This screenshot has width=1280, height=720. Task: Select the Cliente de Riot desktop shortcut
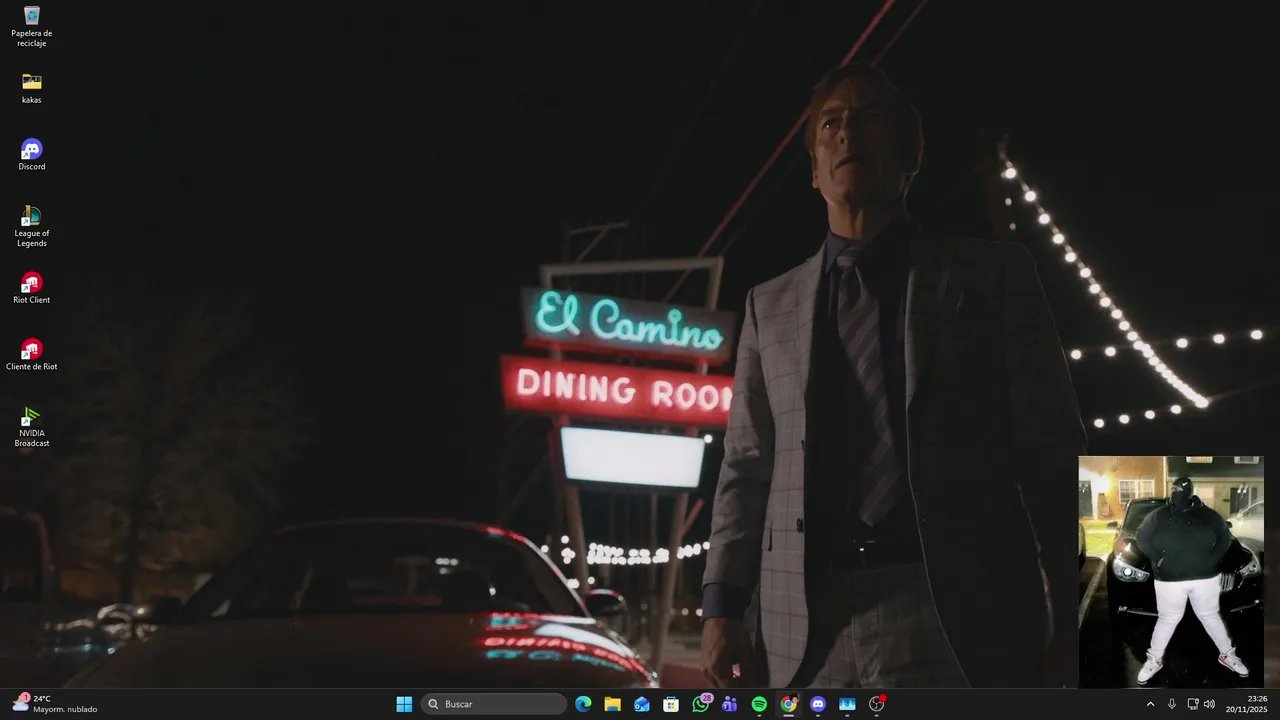click(x=32, y=355)
